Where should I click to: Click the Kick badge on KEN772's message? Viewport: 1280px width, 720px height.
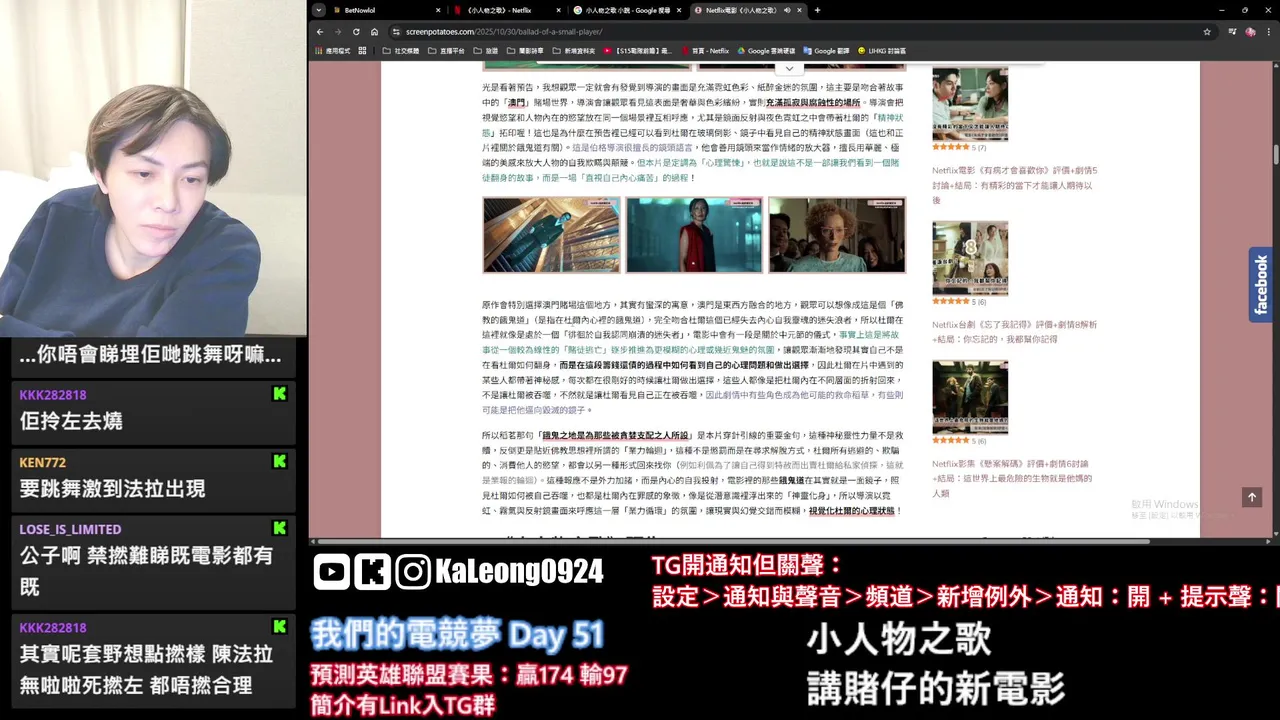coord(280,461)
